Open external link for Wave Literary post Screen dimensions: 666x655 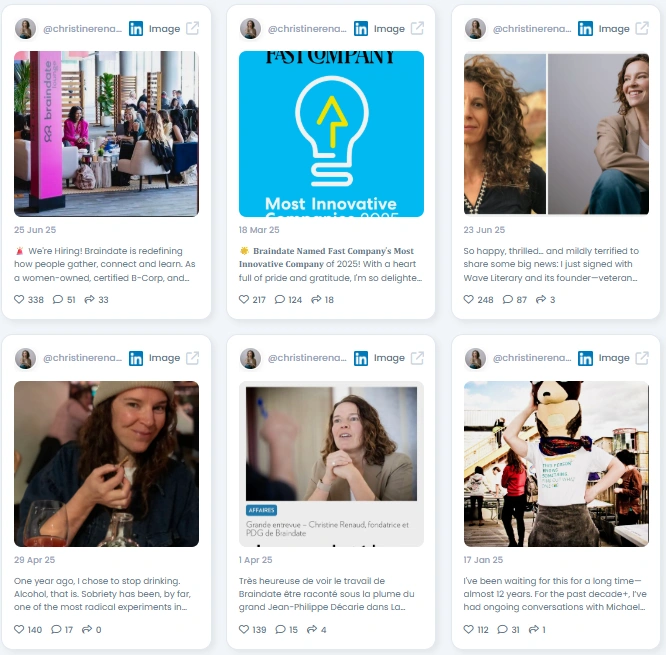pyautogui.click(x=642, y=28)
